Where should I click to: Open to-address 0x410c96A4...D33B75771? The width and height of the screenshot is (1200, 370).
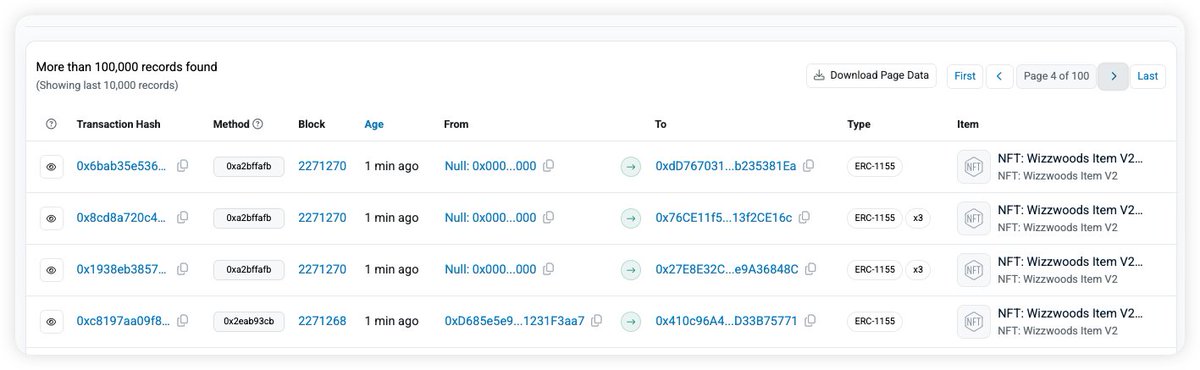[726, 322]
